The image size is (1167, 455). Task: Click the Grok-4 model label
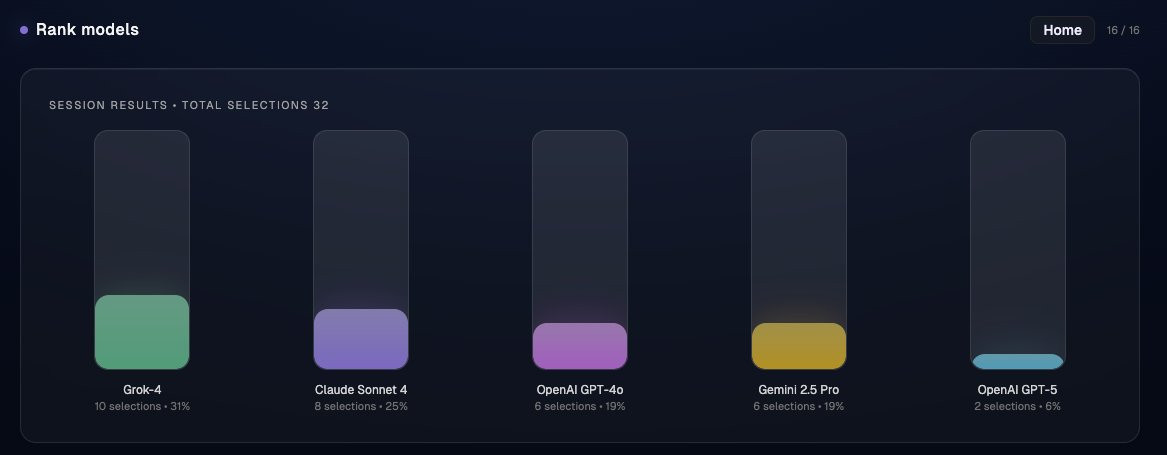[142, 389]
